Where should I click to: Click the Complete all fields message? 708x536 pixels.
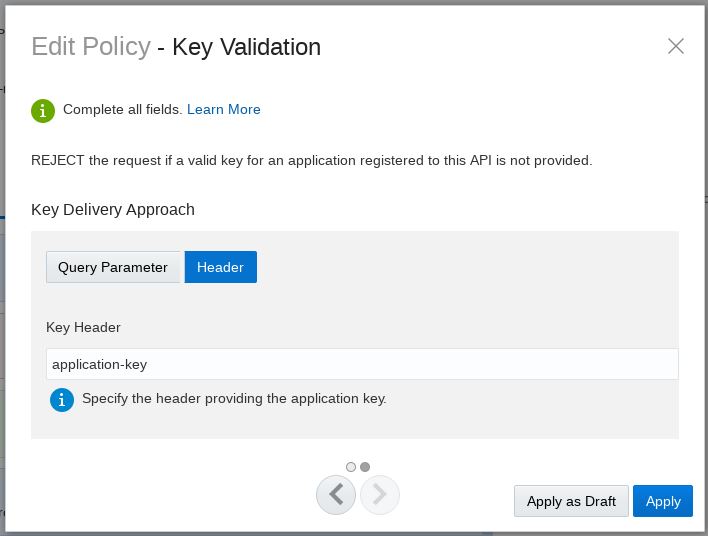click(x=122, y=110)
